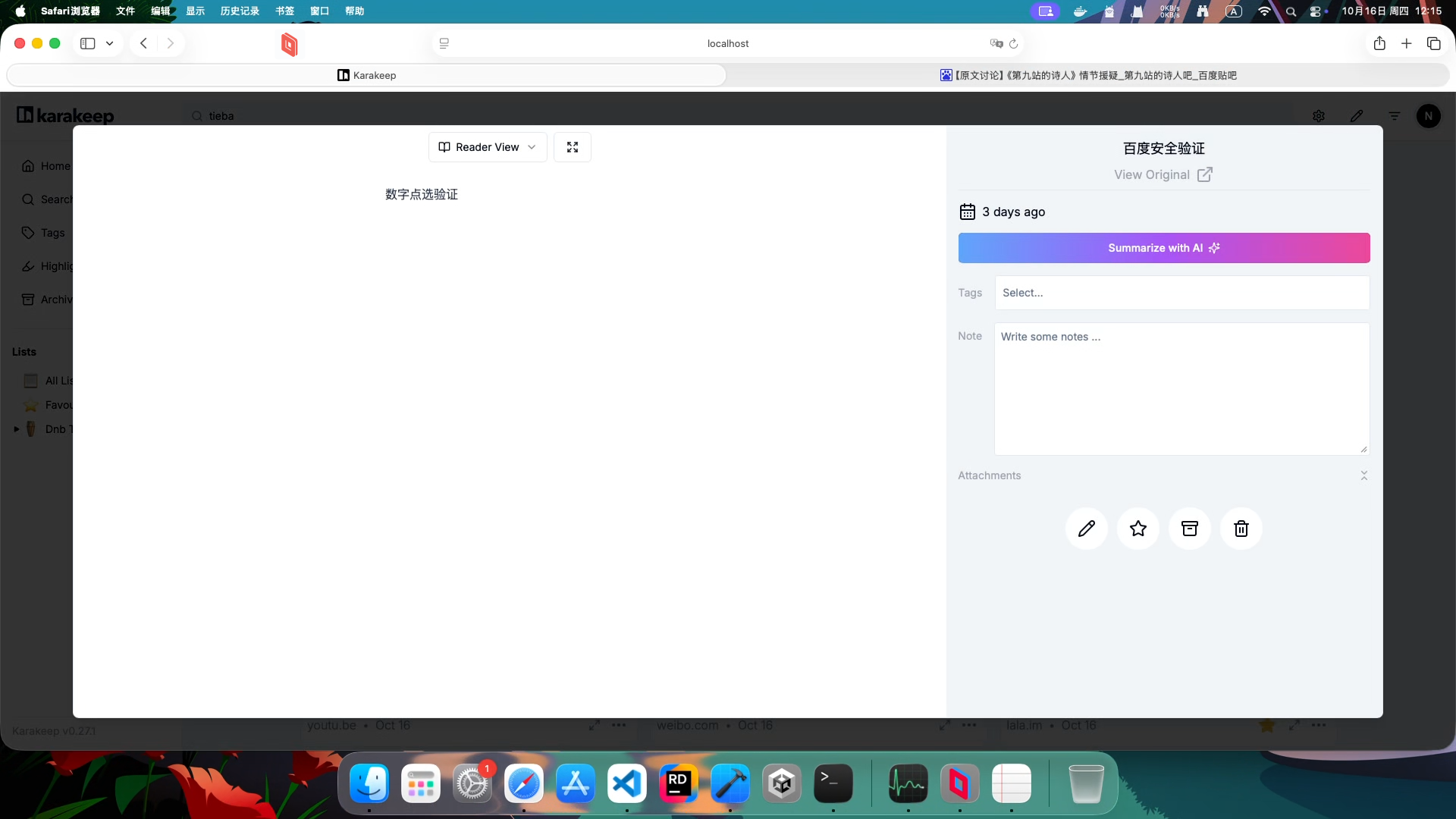
Task: Expand preview to fullscreen icon
Action: pyautogui.click(x=573, y=147)
